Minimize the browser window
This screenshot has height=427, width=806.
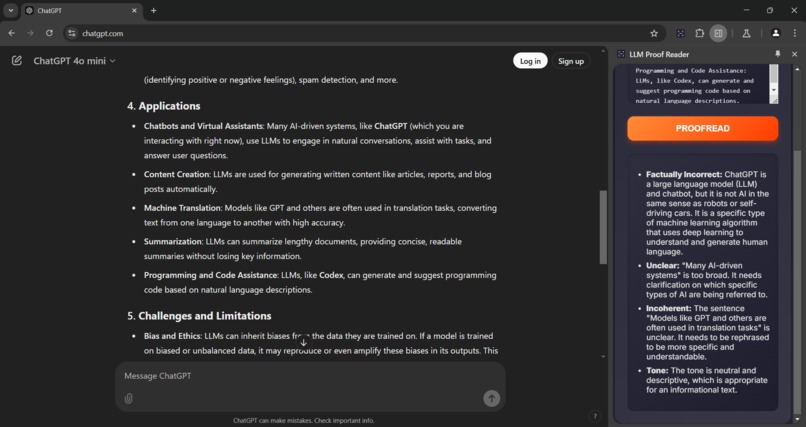pos(746,10)
